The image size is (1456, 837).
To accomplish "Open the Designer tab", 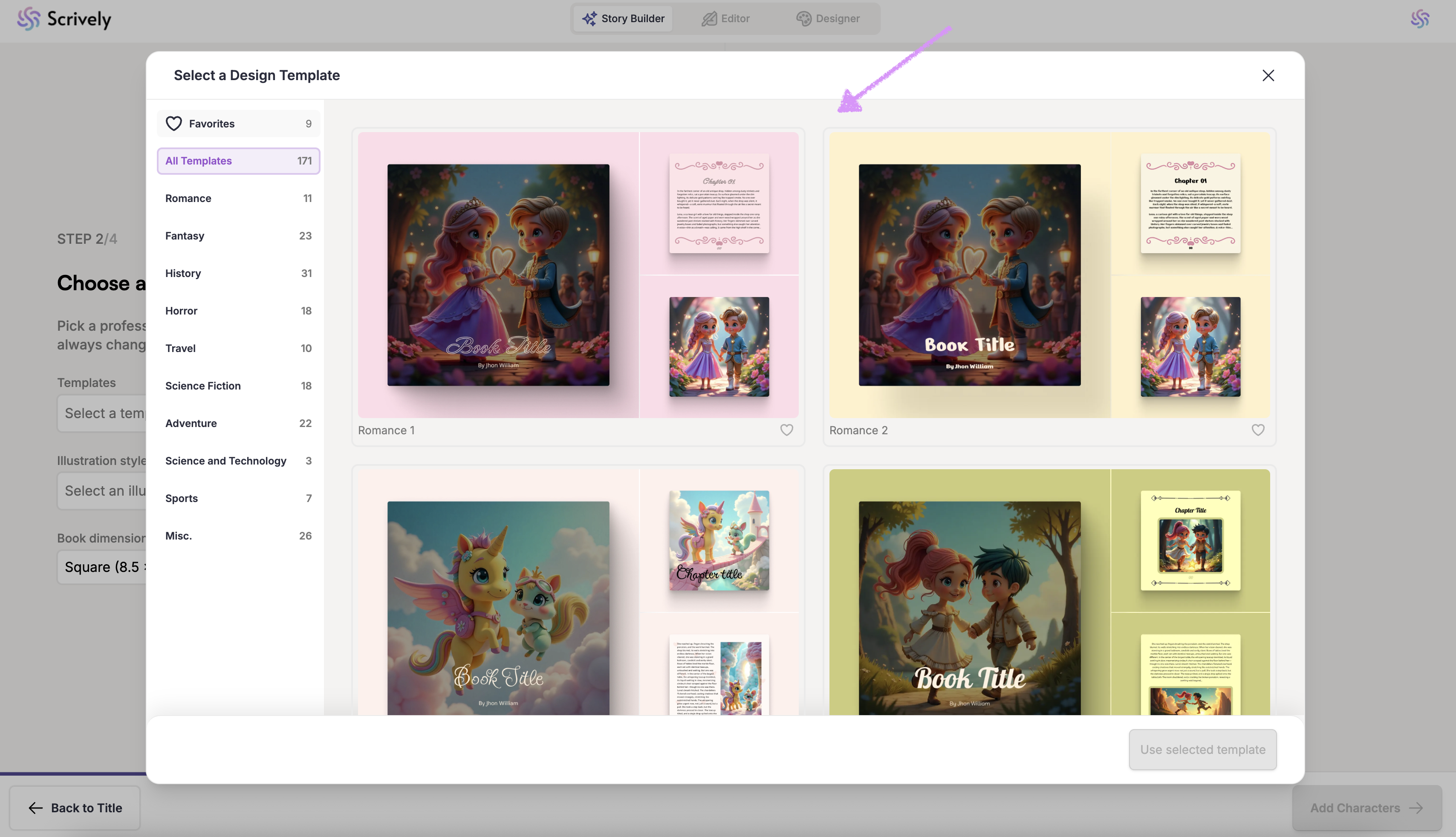I will (x=828, y=18).
